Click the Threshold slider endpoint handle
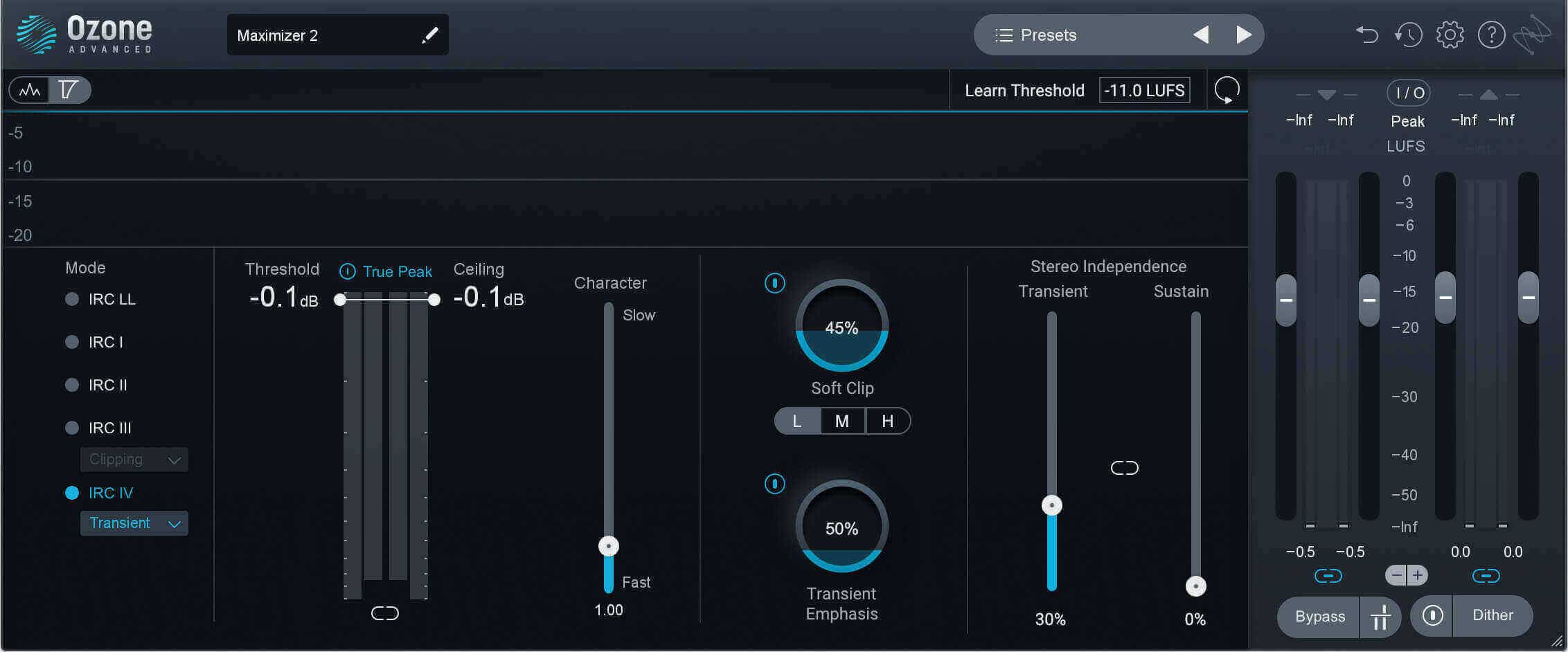This screenshot has width=1568, height=652. 339,300
